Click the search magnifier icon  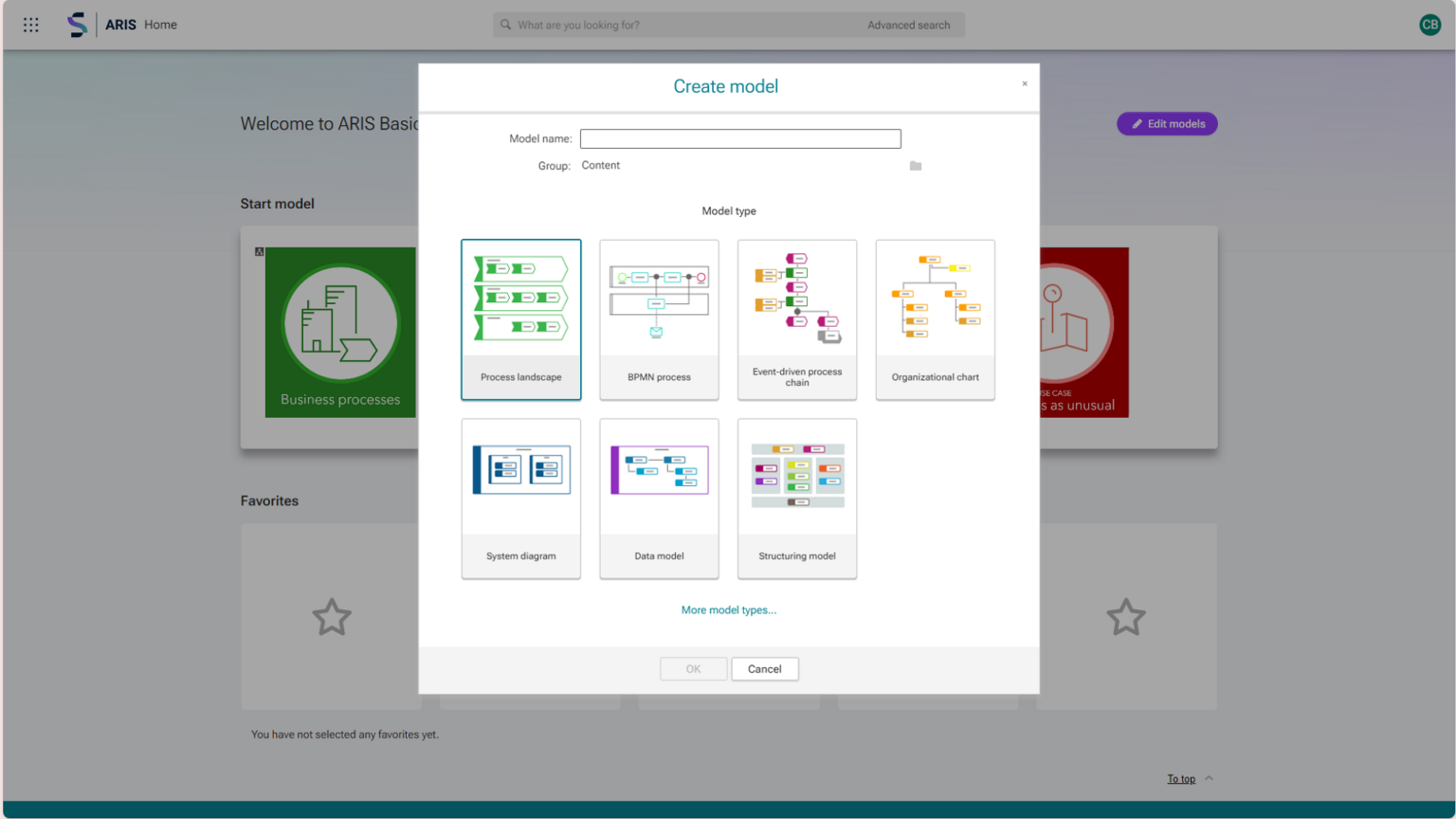coord(506,25)
